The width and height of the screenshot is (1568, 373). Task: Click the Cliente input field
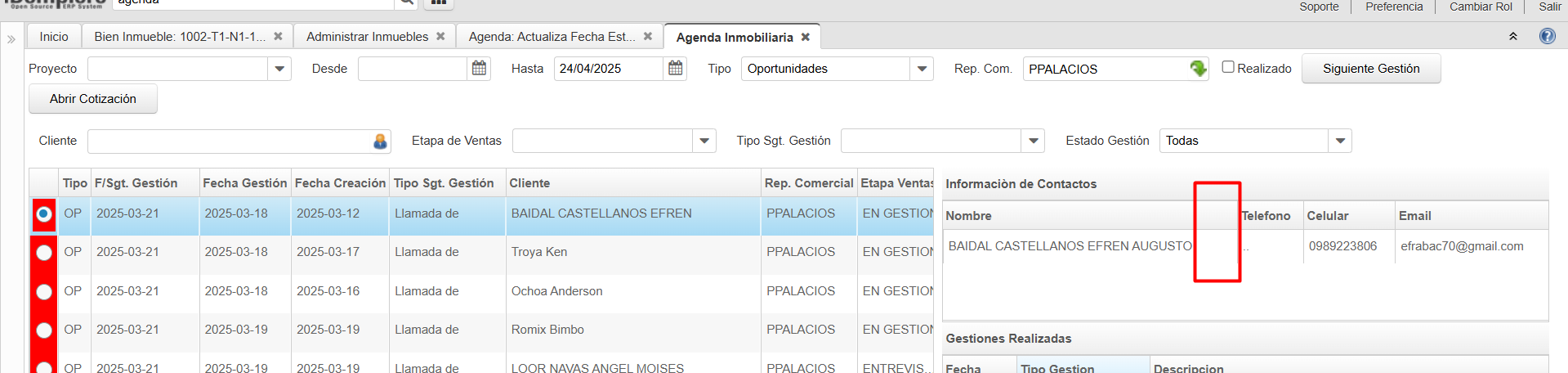pos(229,142)
